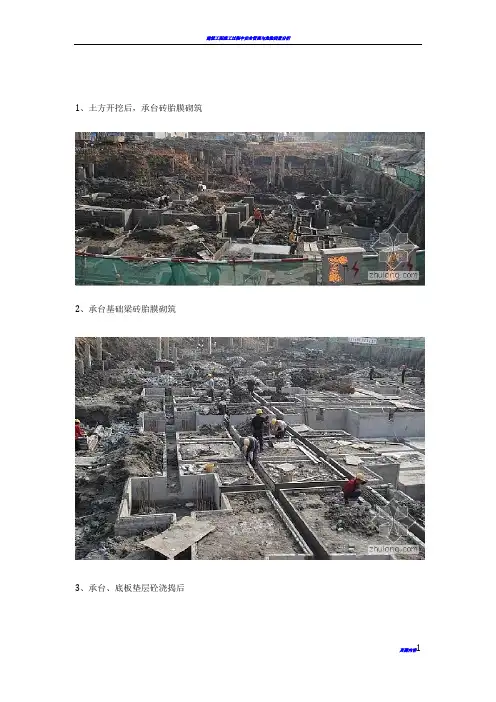The width and height of the screenshot is (496, 702).
Task: Click the red-white barrier rail in first photo
Action: pyautogui.click(x=192, y=259)
